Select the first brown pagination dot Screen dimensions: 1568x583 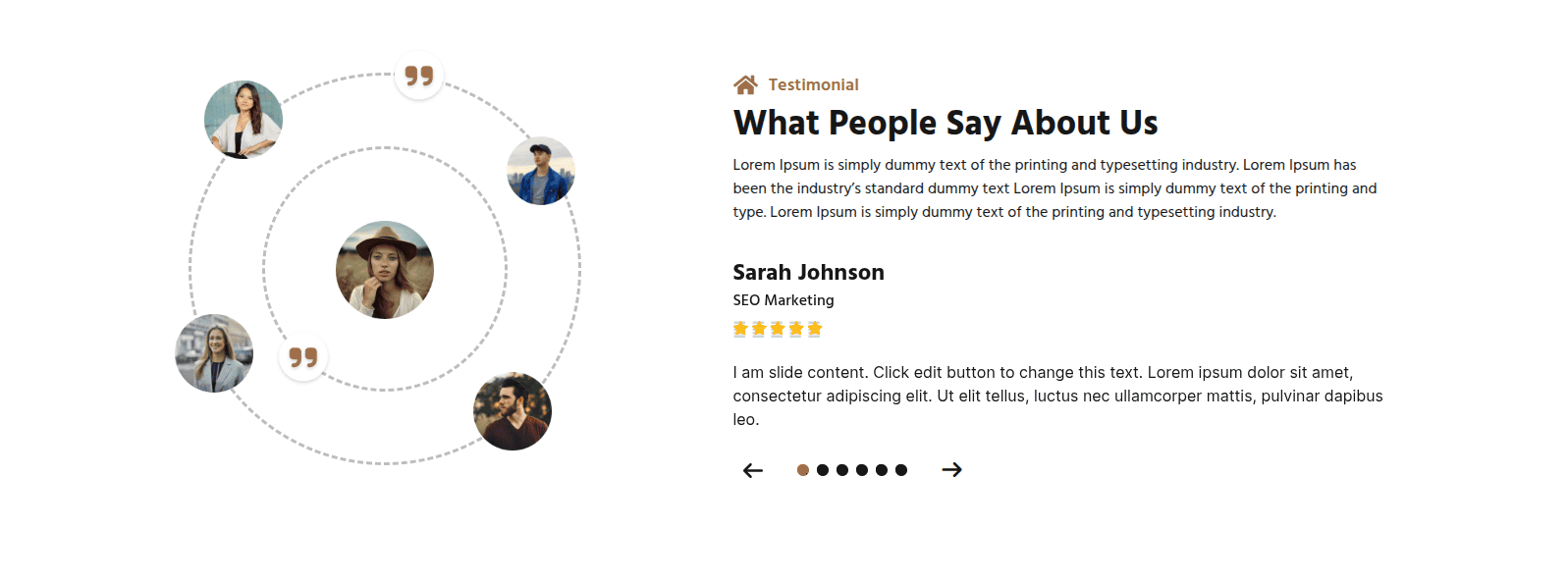[803, 470]
